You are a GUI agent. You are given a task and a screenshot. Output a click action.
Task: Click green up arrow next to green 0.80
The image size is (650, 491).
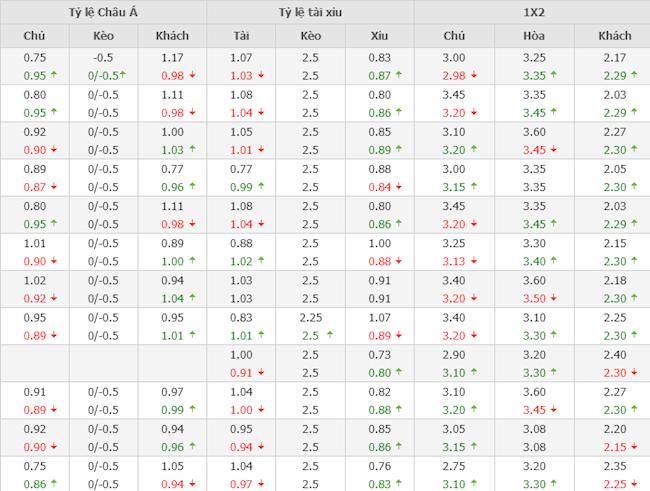click(399, 372)
